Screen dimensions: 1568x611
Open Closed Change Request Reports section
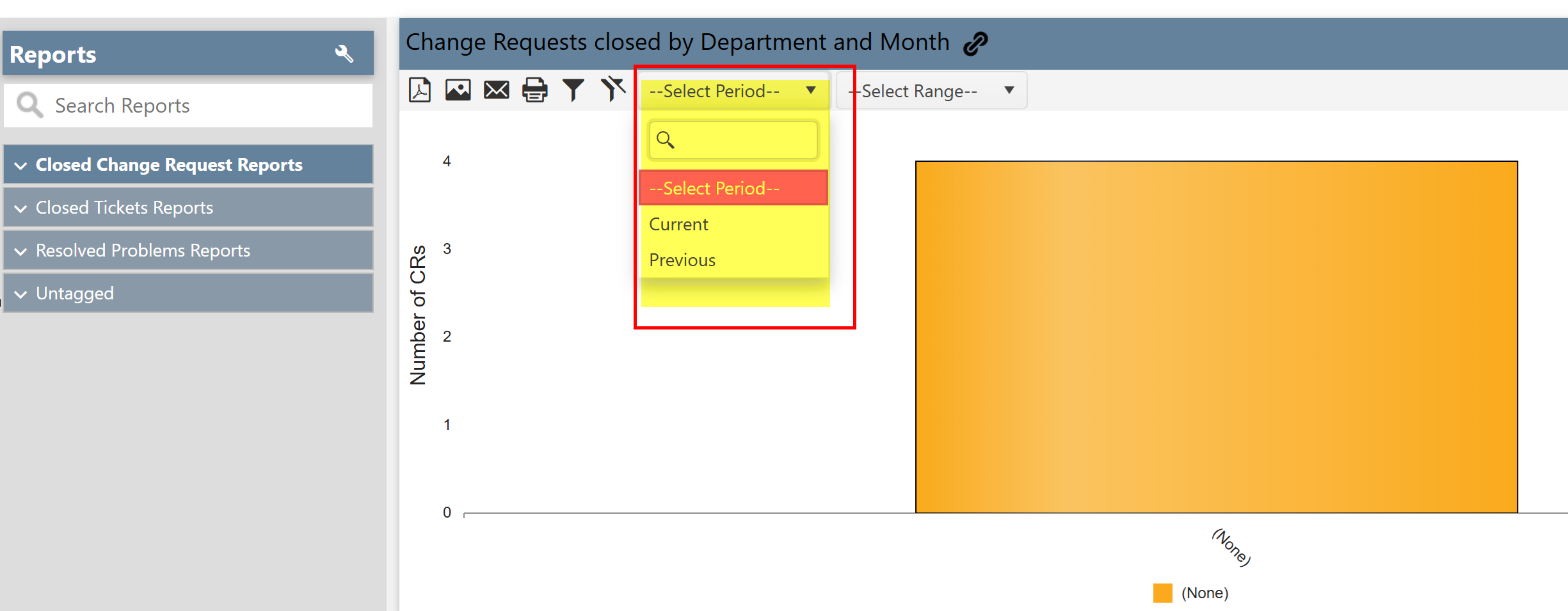click(x=169, y=165)
